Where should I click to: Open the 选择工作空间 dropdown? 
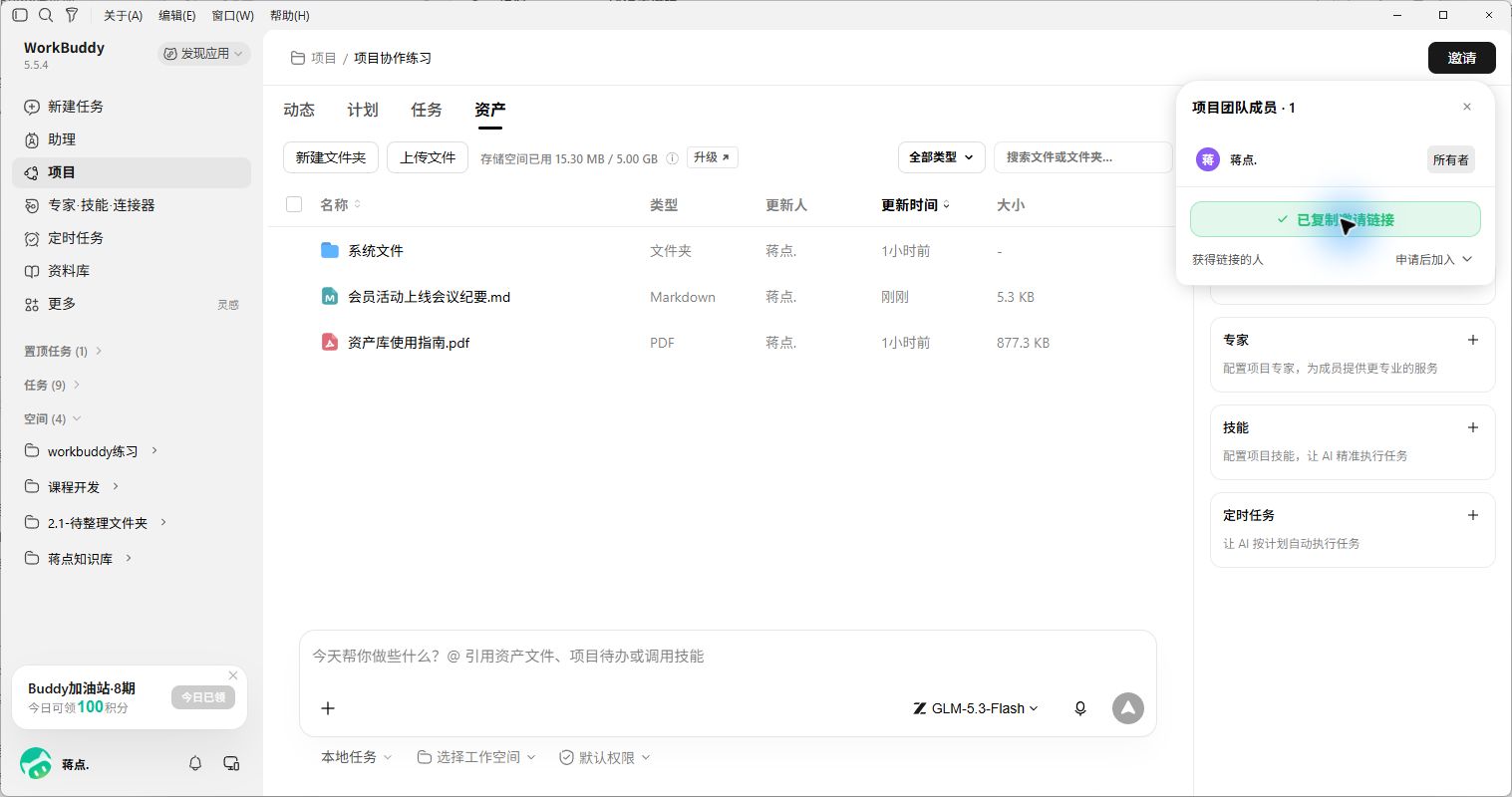point(476,757)
